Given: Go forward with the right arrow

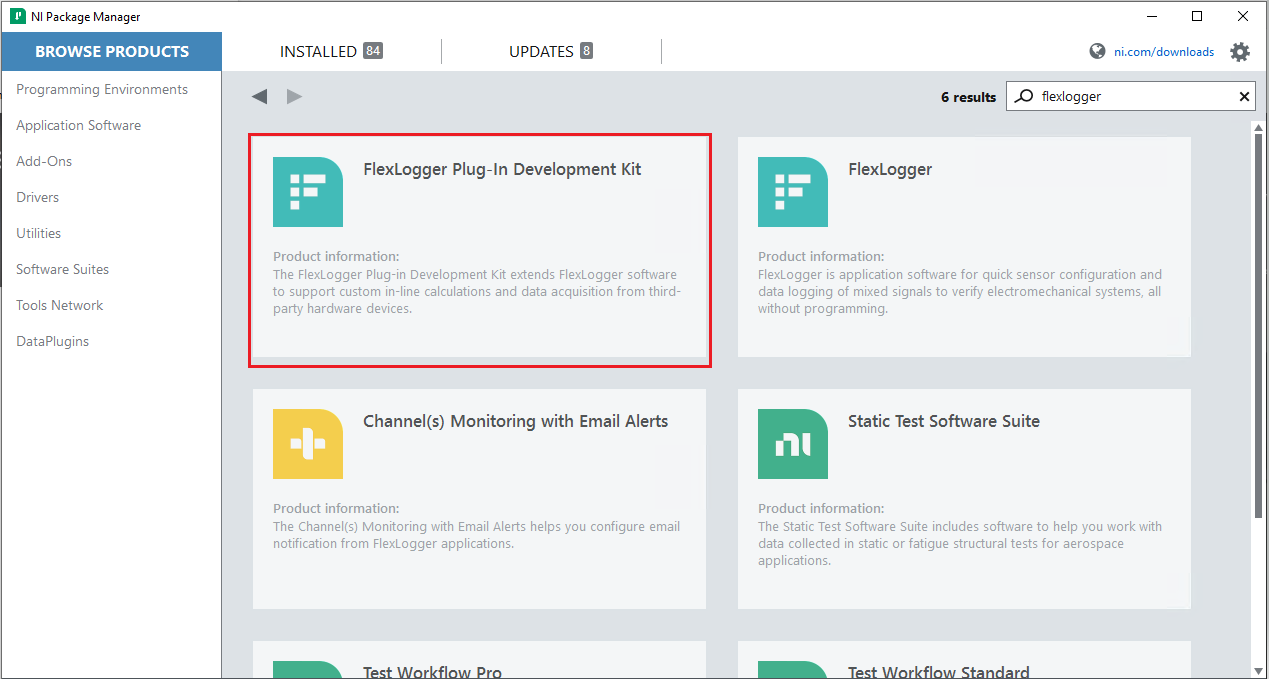Looking at the screenshot, I should click(x=294, y=97).
